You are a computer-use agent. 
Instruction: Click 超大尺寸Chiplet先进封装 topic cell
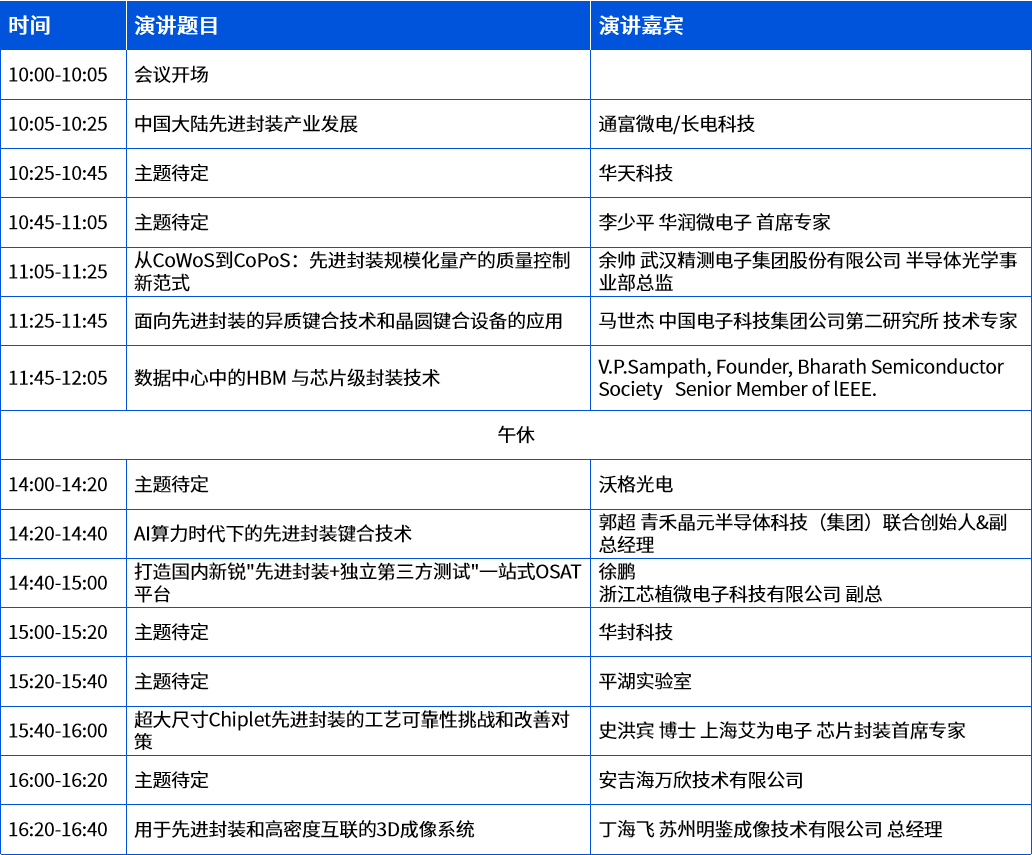click(x=358, y=731)
